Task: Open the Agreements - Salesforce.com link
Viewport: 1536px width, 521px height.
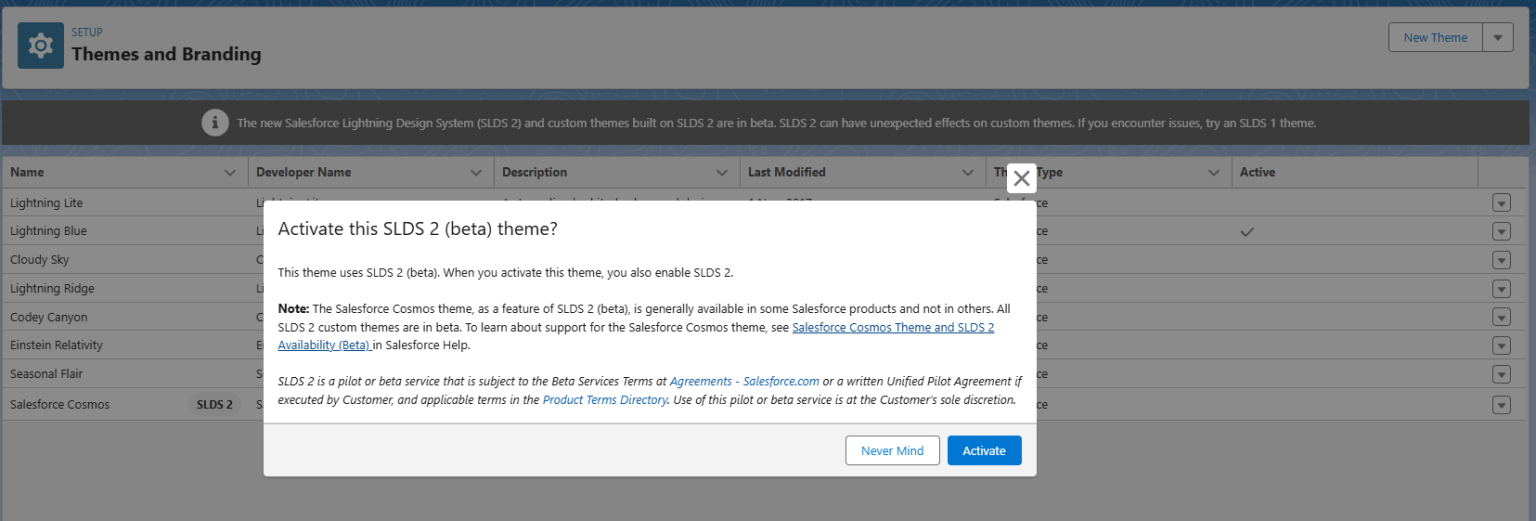Action: (744, 381)
